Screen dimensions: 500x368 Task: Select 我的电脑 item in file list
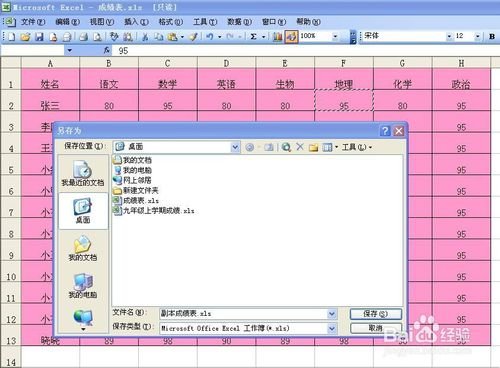(x=132, y=170)
